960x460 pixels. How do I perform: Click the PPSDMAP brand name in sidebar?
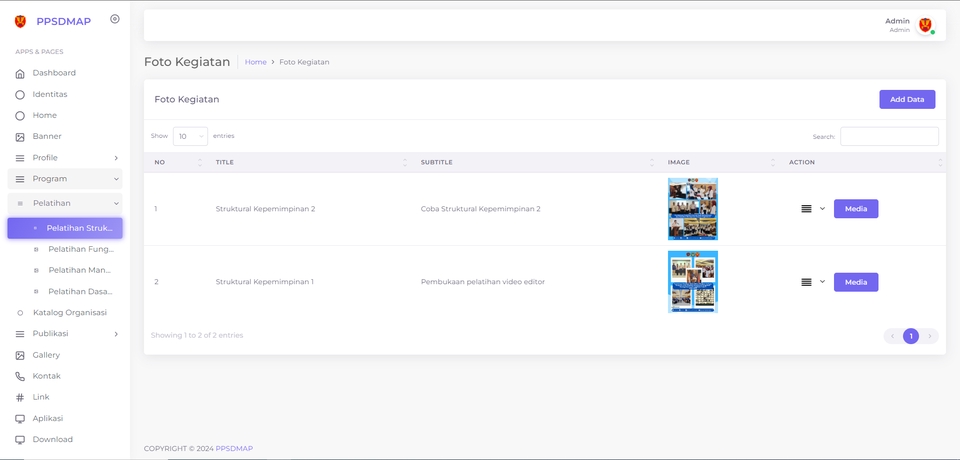coord(64,21)
